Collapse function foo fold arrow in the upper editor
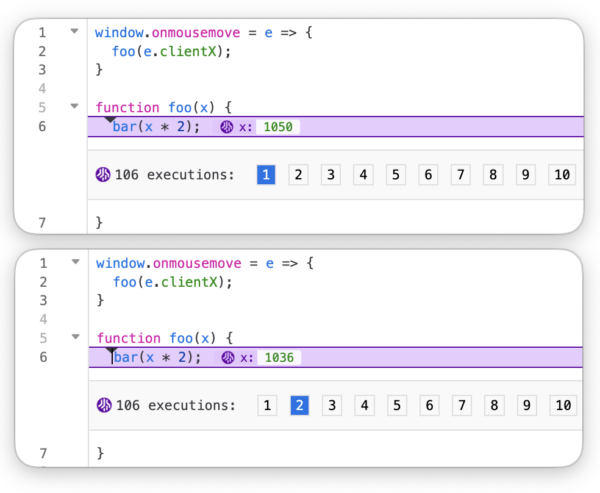Image resolution: width=600 pixels, height=493 pixels. (73, 107)
